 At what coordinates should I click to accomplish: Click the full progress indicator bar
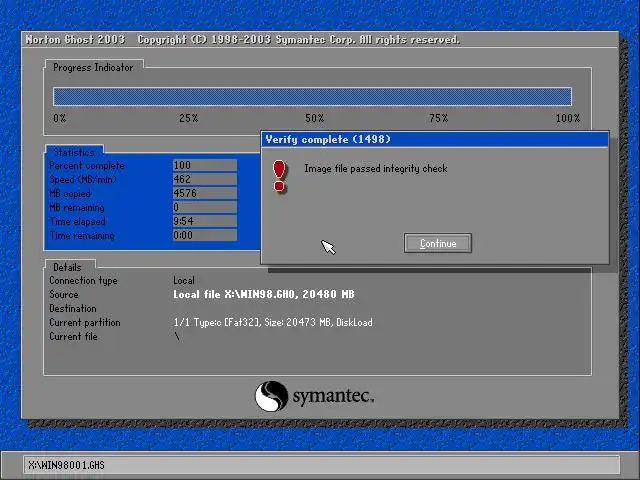coord(312,97)
